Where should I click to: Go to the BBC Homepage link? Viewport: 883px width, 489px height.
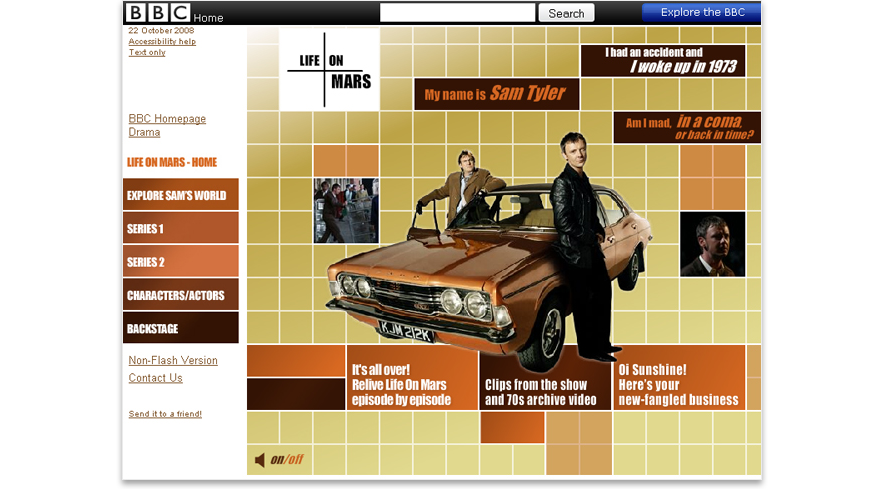(x=167, y=119)
